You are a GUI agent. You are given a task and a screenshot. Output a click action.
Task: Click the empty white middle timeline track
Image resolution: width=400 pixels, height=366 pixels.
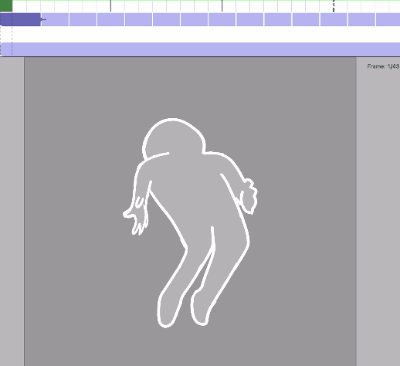pos(200,34)
